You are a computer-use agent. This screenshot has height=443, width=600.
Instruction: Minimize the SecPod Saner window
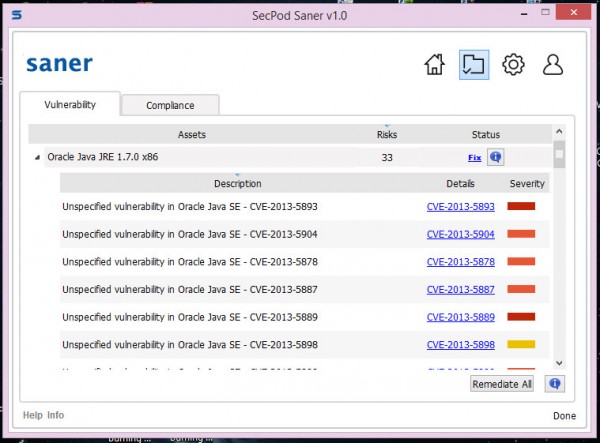pyautogui.click(x=524, y=14)
